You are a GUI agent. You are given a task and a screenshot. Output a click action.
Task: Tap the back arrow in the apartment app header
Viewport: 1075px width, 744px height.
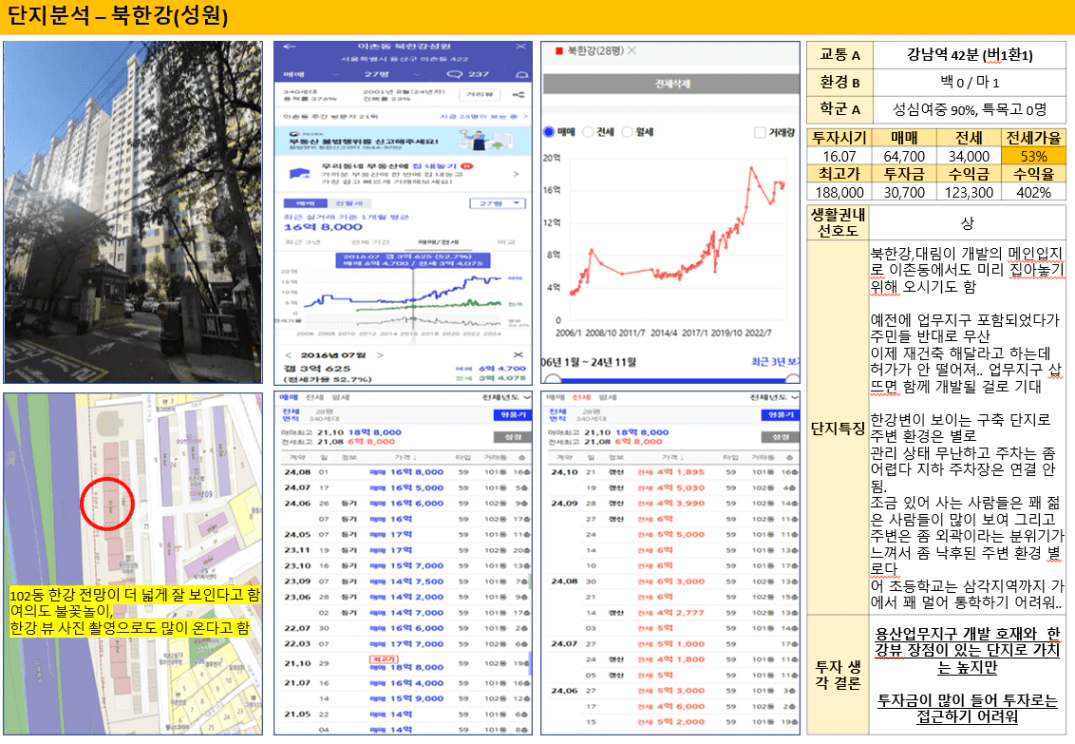[289, 47]
